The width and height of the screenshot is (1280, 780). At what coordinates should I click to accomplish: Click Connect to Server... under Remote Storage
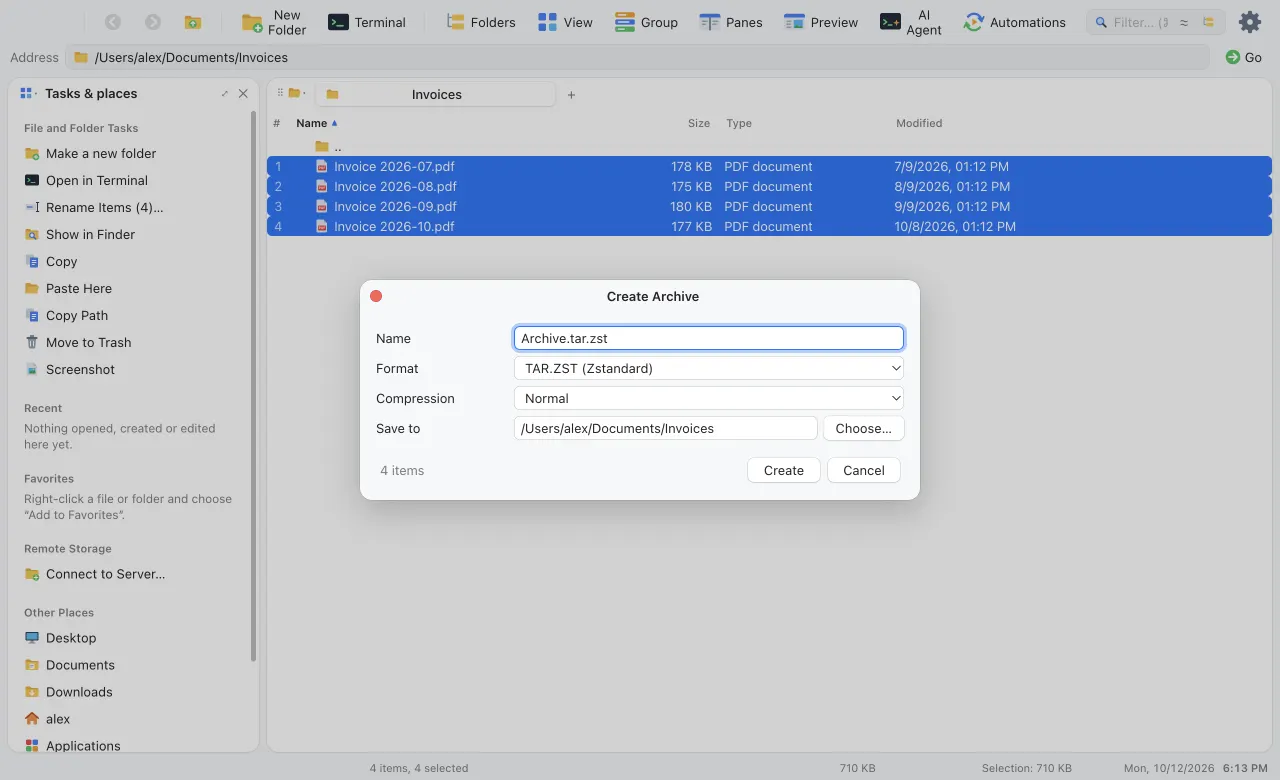95,574
